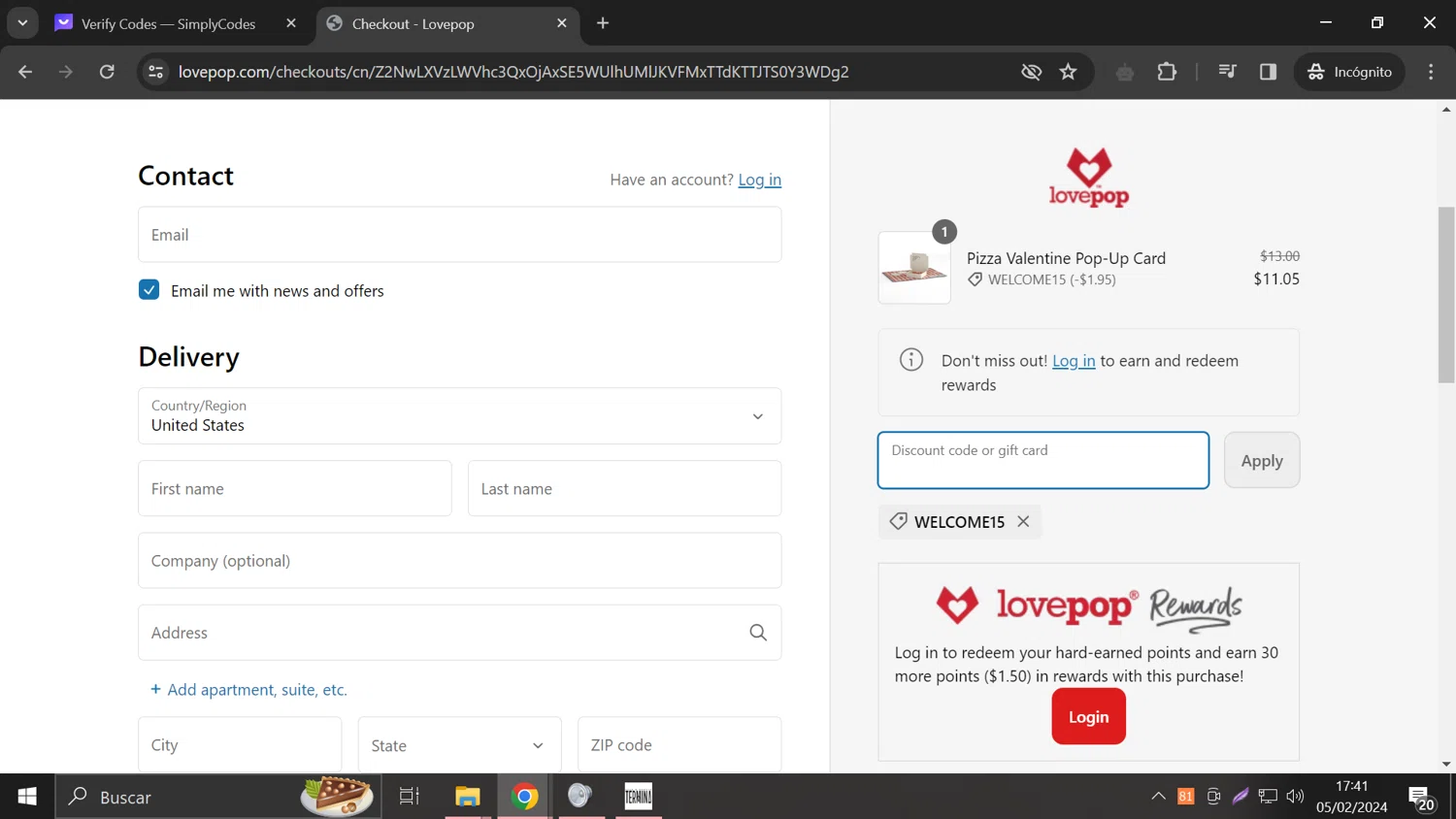1456x819 pixels.
Task: Remove the WELCOME15 discount code
Action: point(1023,522)
